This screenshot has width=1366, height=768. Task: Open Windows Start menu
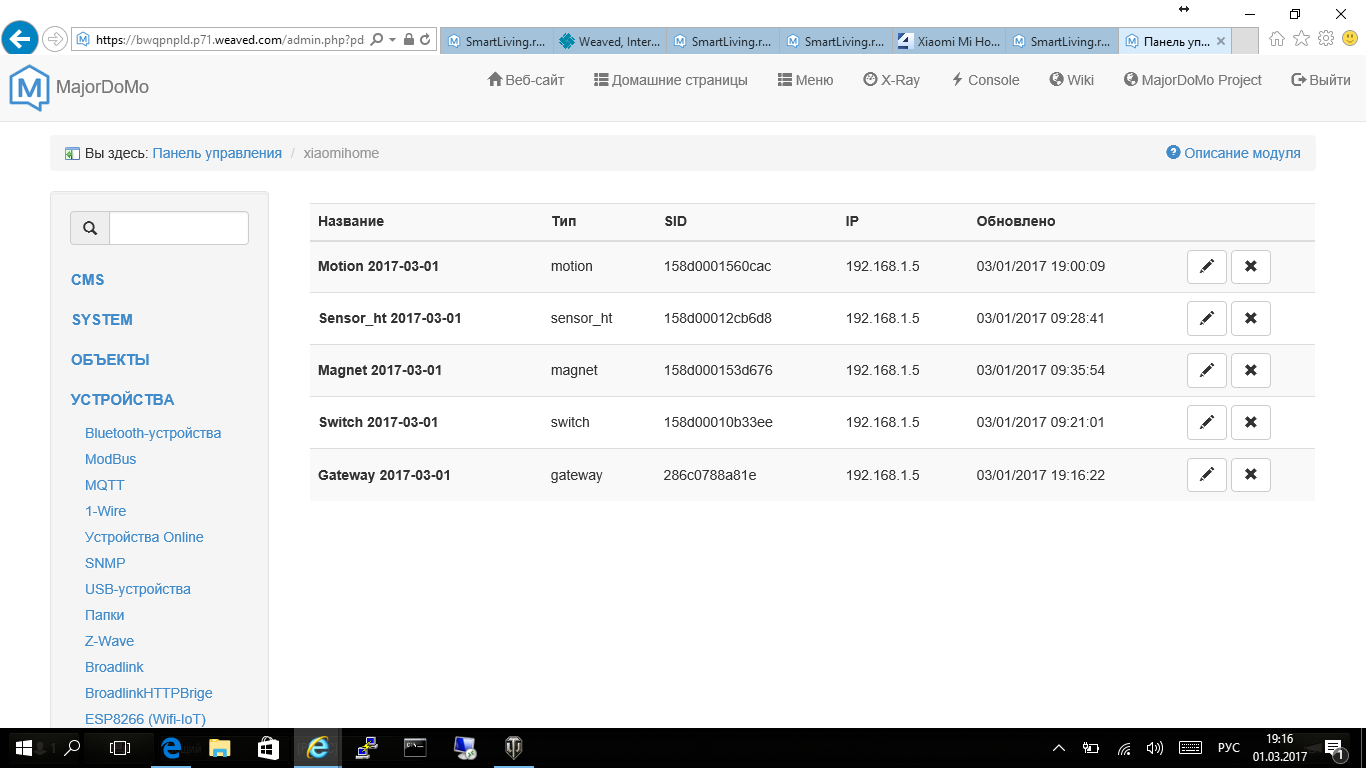pos(24,747)
